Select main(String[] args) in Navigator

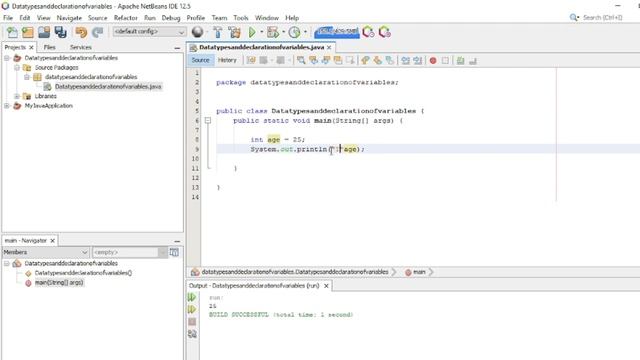coord(59,282)
